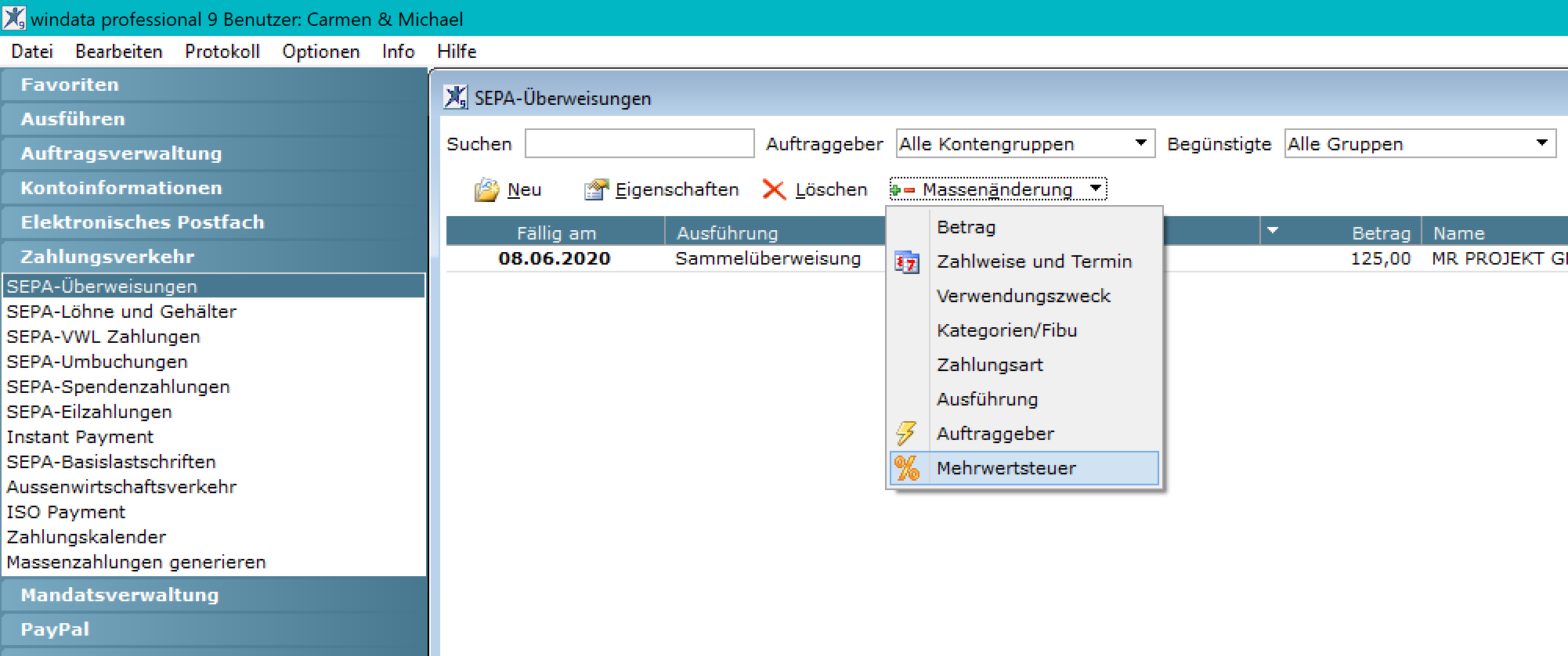Click the calendar icon beside Zahlweise und Termin
1568x656 pixels.
[907, 261]
